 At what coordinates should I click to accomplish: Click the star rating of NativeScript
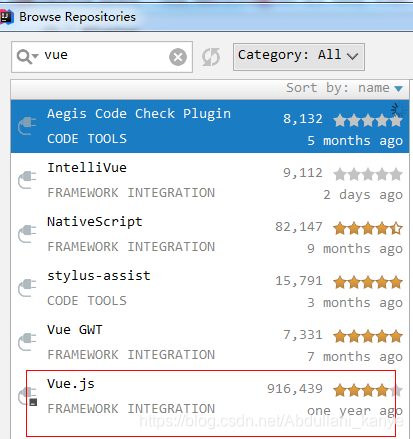pos(368,228)
